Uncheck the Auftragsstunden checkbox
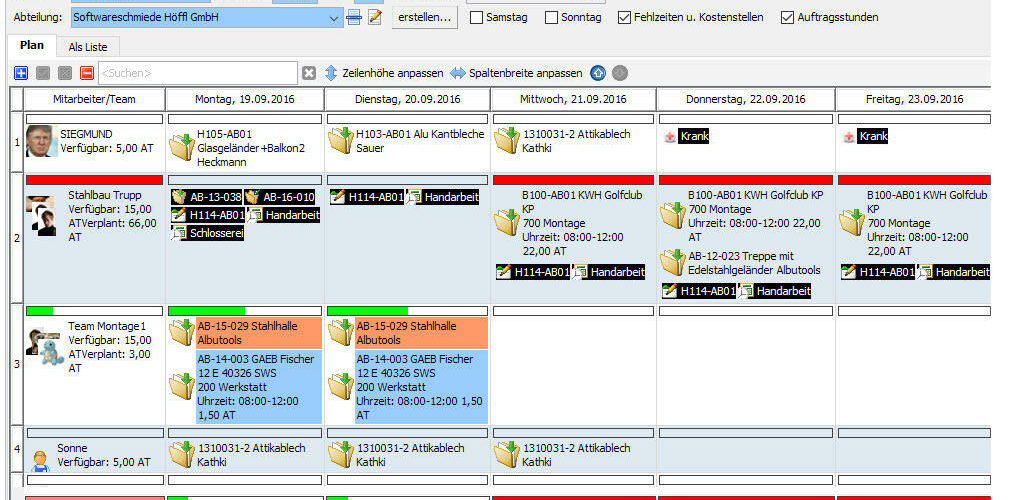 coord(788,18)
